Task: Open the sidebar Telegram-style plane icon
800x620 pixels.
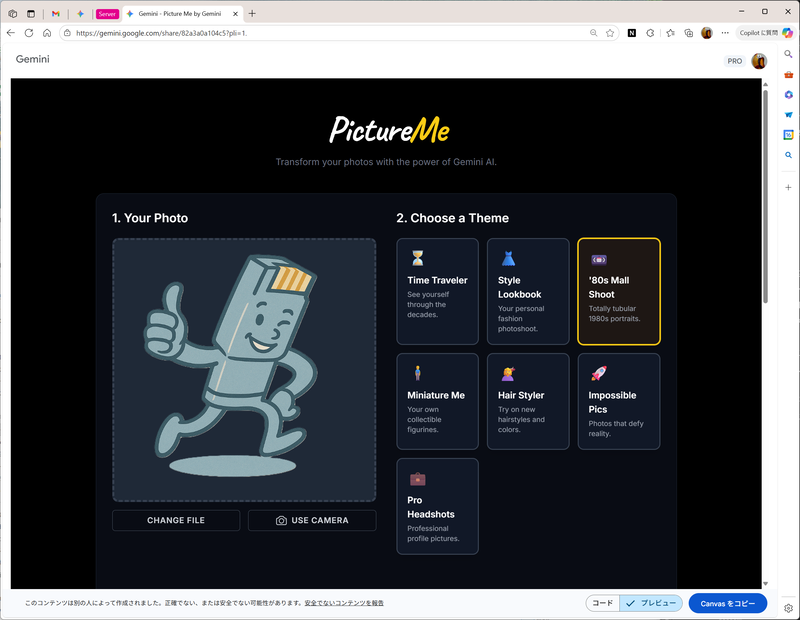Action: pos(788,115)
